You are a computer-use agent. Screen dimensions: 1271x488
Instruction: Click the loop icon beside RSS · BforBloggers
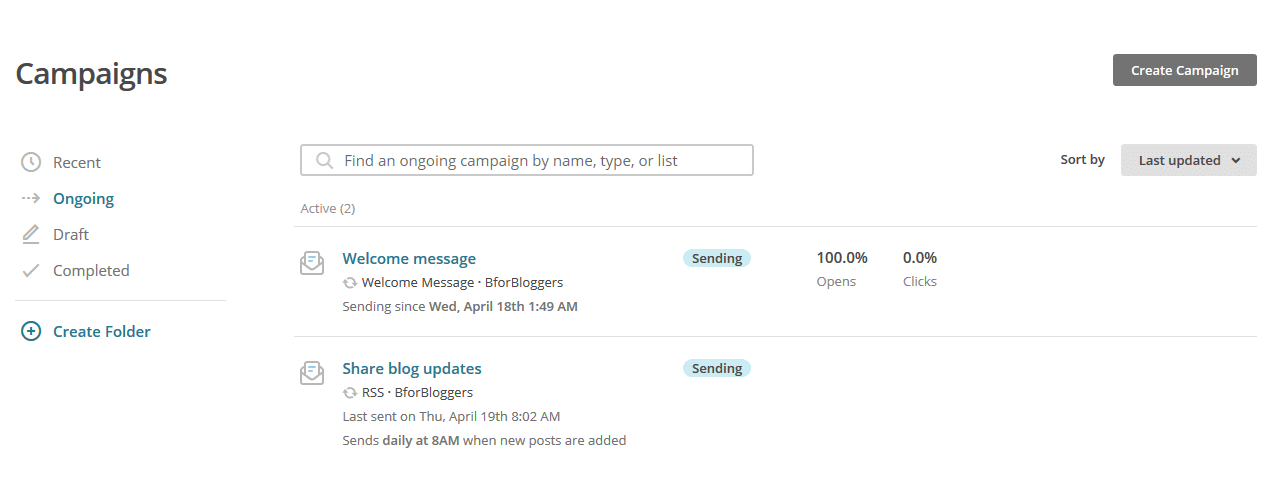click(350, 393)
